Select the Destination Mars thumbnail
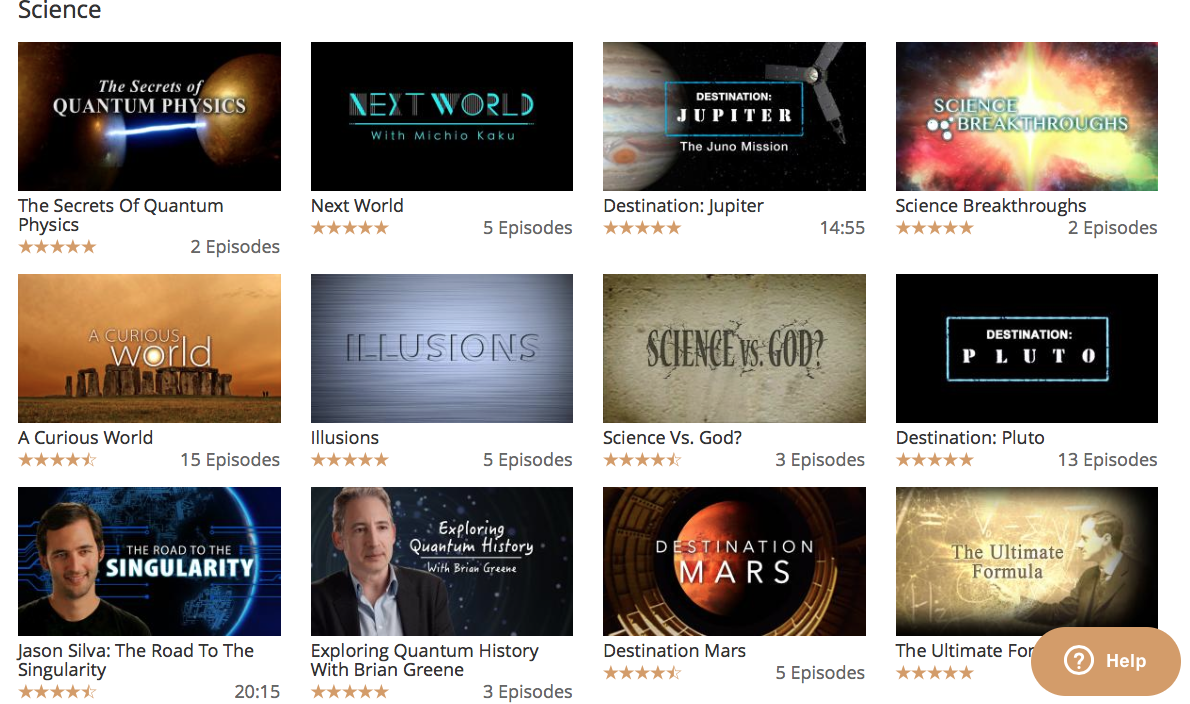Image resolution: width=1190 pixels, height=704 pixels. (734, 561)
